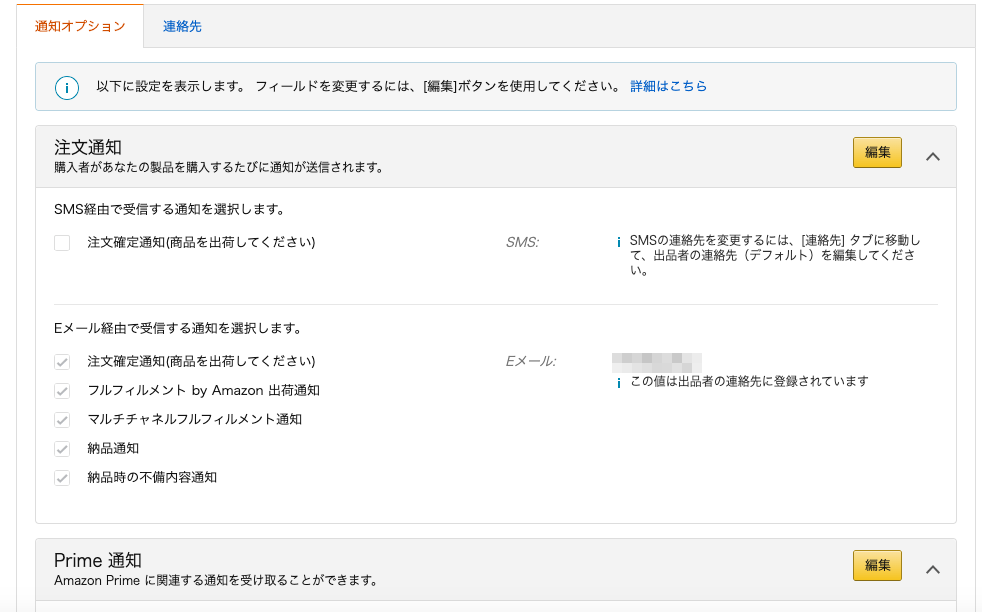This screenshot has height=612, width=982.
Task: Collapse the Prime 通知 section chevron
Action: coord(933,569)
